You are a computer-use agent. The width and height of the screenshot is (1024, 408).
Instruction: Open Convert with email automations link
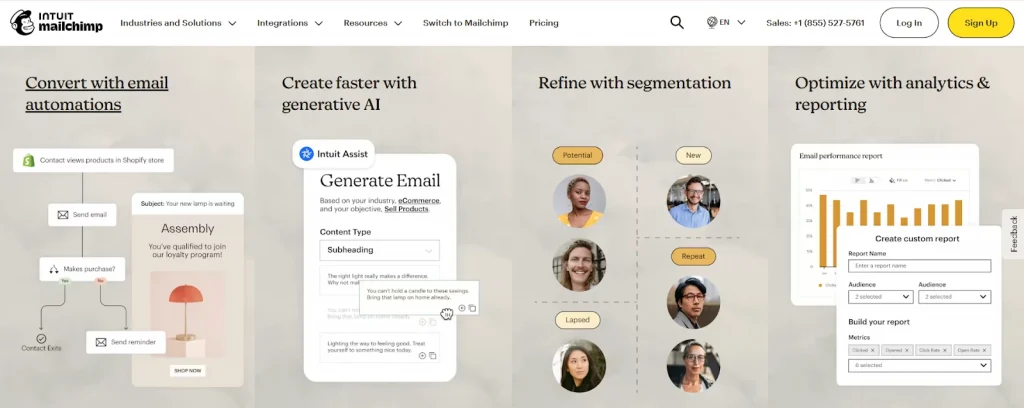click(97, 93)
